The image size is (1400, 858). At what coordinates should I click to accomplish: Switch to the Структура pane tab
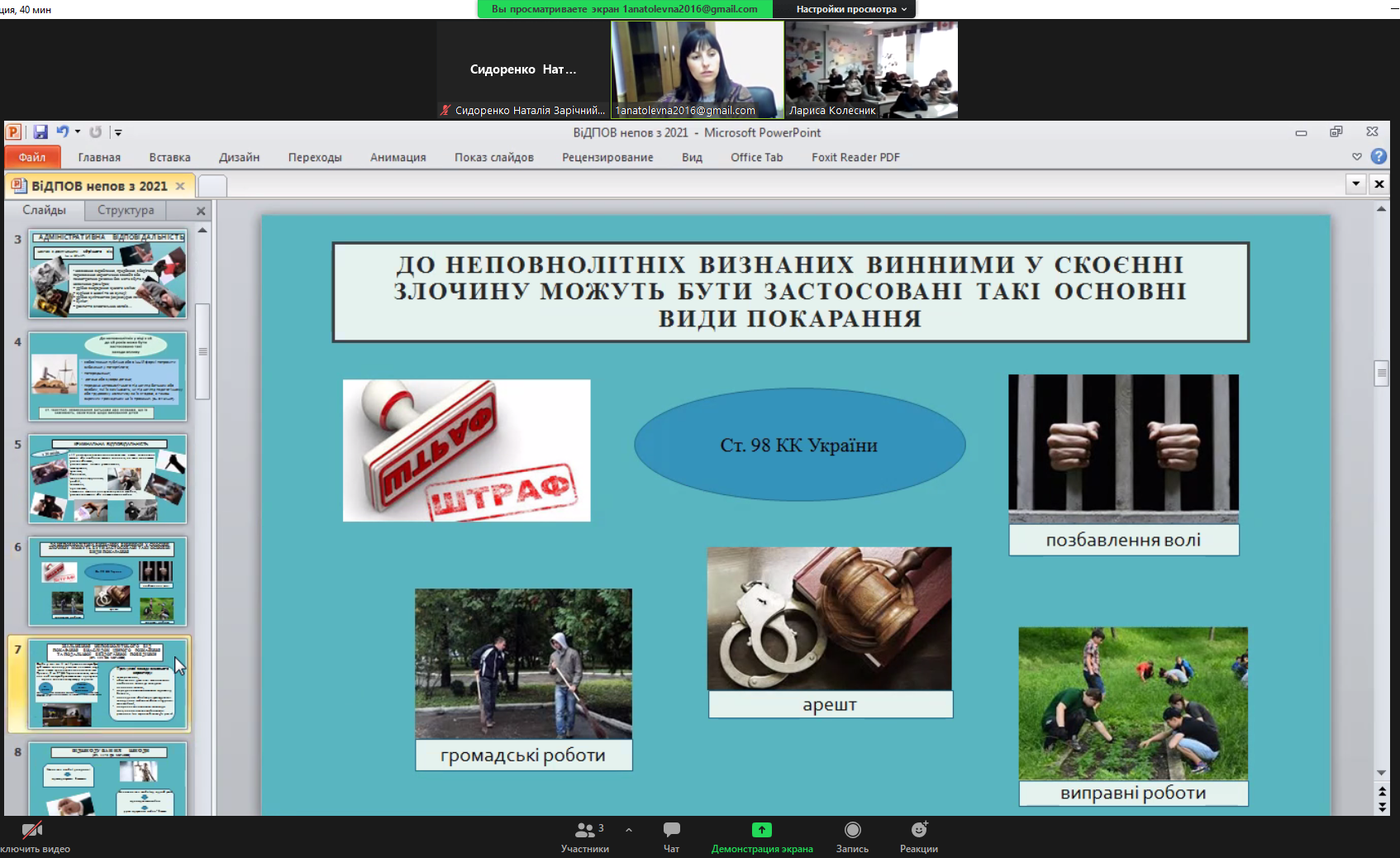[x=126, y=210]
